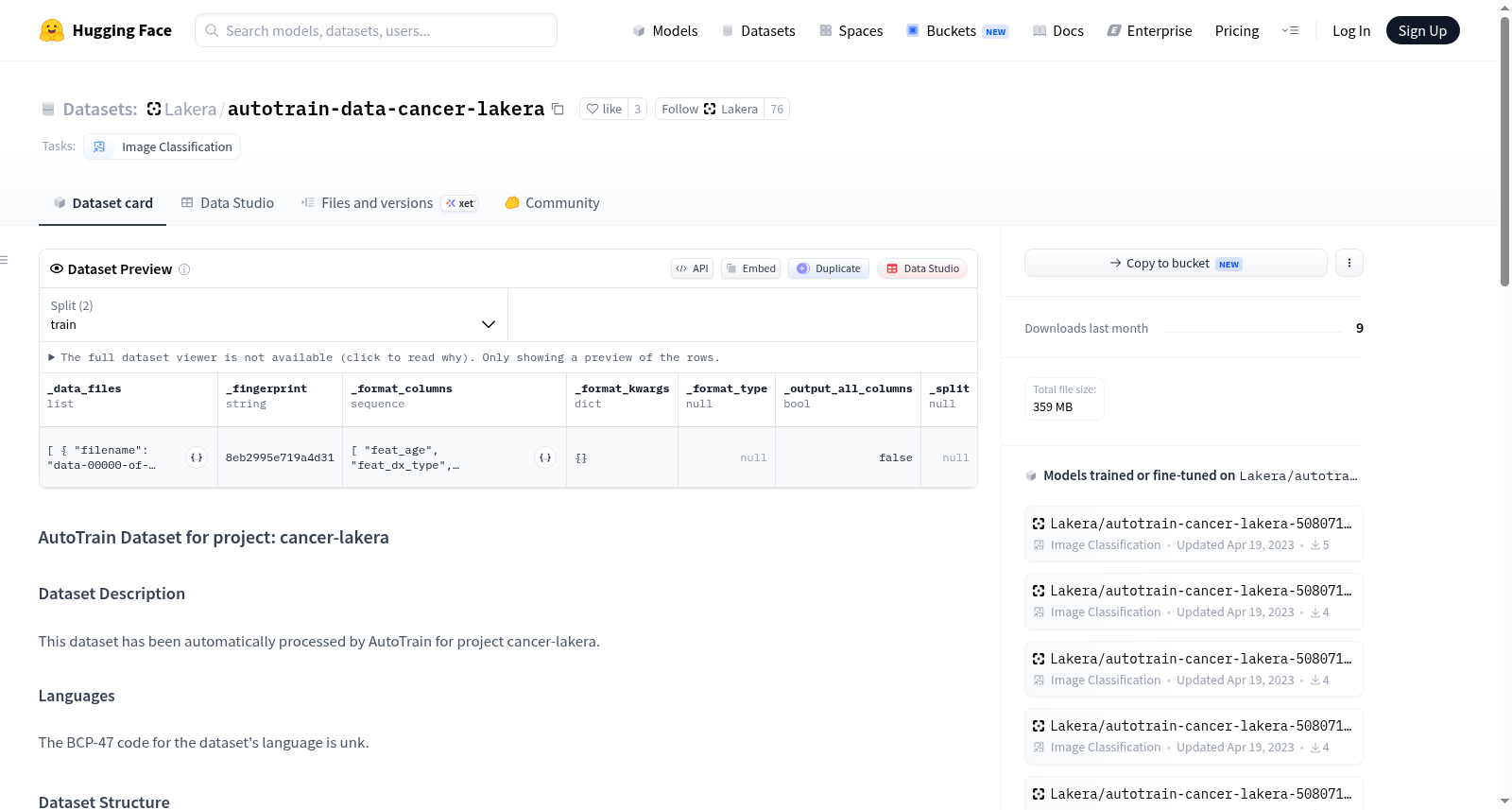The image size is (1512, 810).
Task: Open the three-dot options next to Copy to bucket
Action: pos(1349,263)
